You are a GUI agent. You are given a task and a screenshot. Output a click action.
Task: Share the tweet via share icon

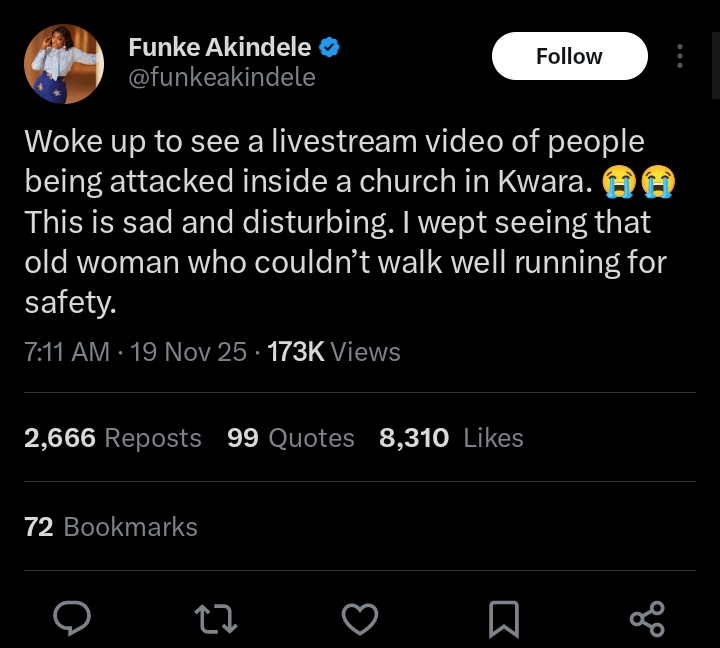(647, 619)
